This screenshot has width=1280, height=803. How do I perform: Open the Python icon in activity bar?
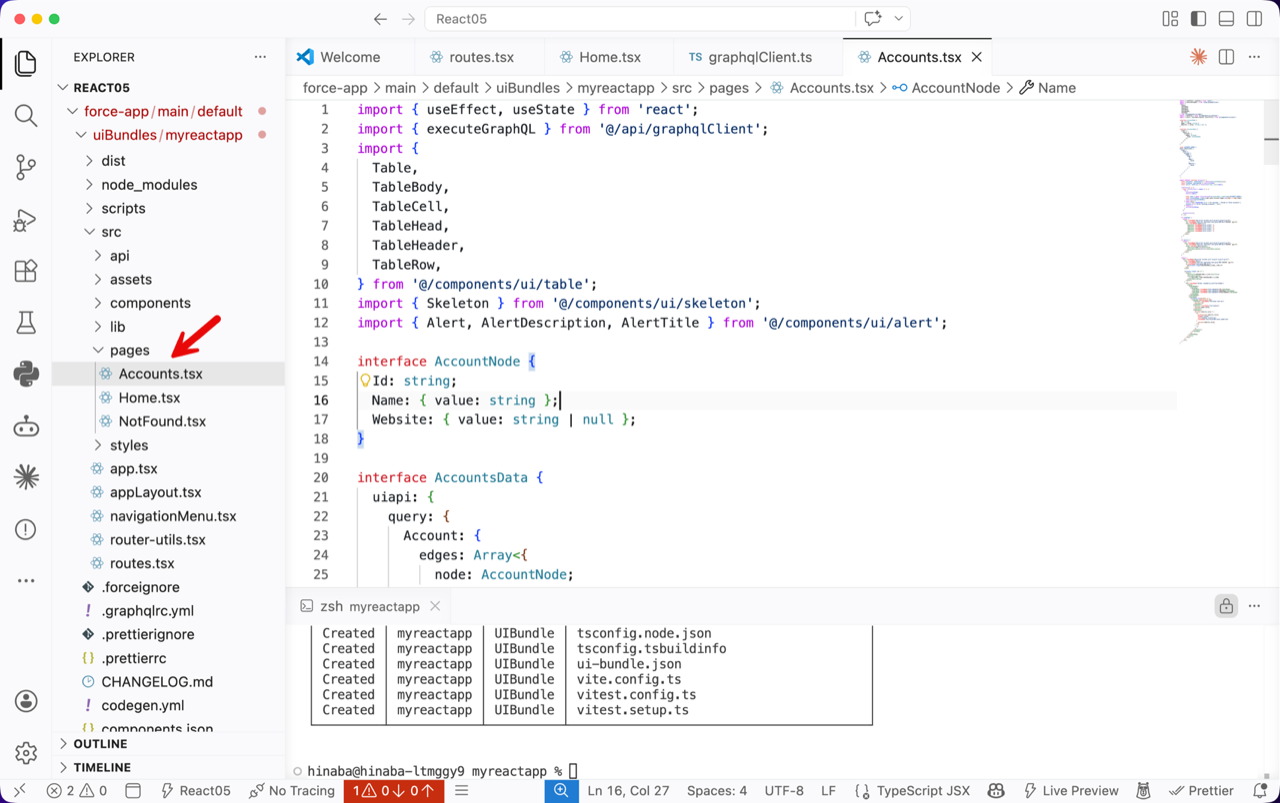(x=26, y=374)
